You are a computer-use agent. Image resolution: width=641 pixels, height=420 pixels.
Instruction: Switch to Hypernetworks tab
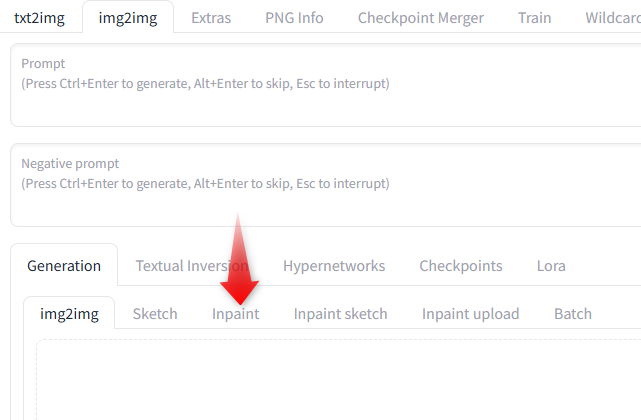coord(334,266)
